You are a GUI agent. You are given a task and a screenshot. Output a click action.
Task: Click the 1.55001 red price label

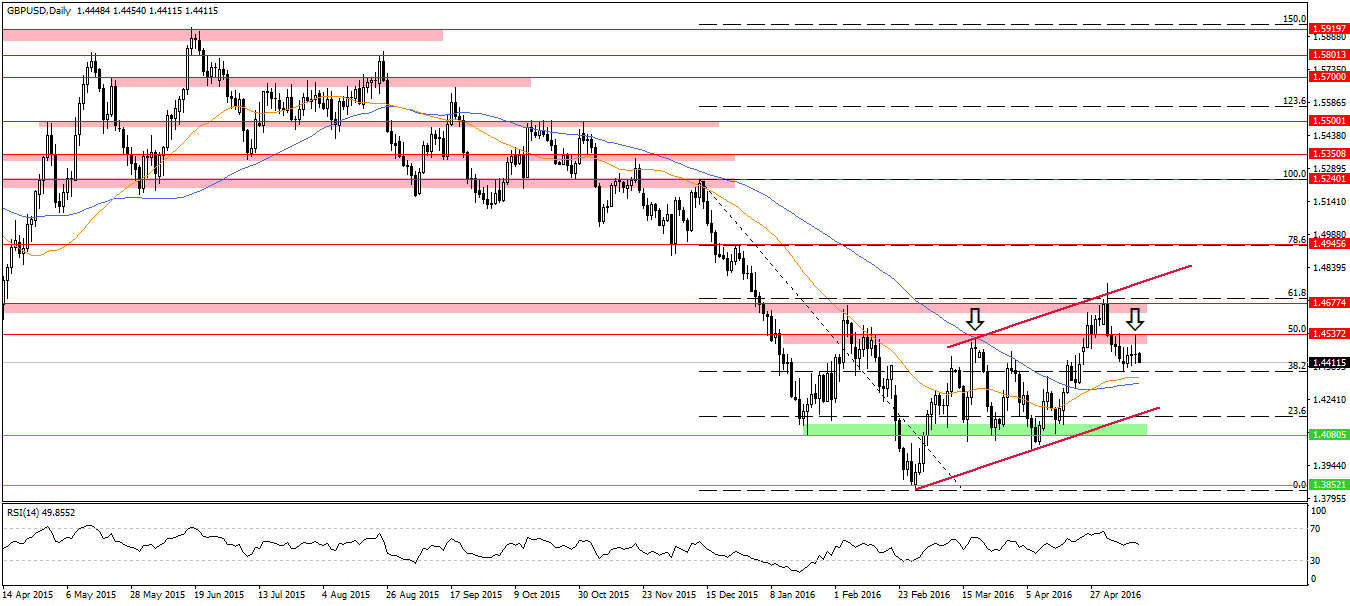(1328, 121)
